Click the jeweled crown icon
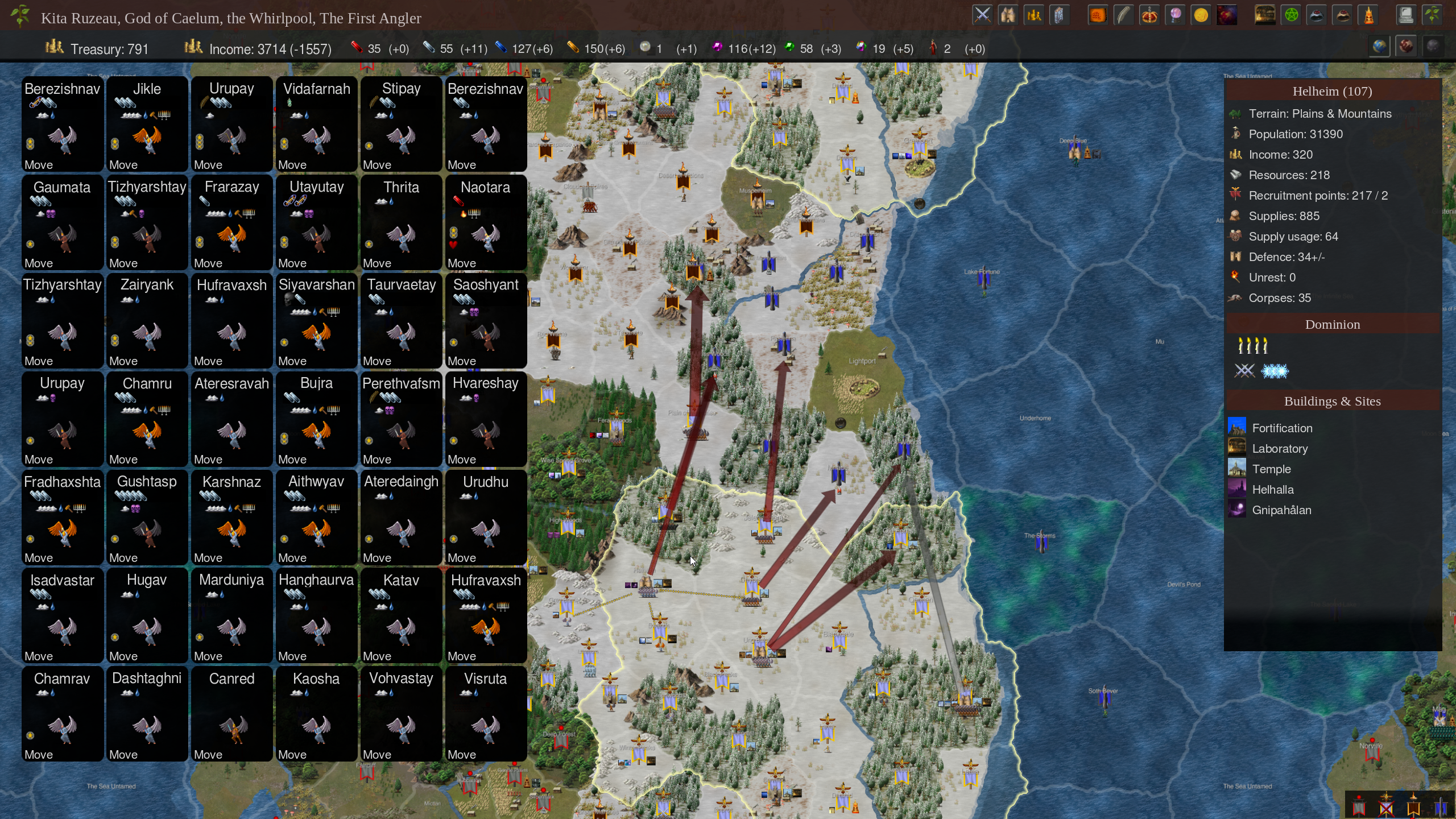This screenshot has height=819, width=1456. (x=1149, y=15)
